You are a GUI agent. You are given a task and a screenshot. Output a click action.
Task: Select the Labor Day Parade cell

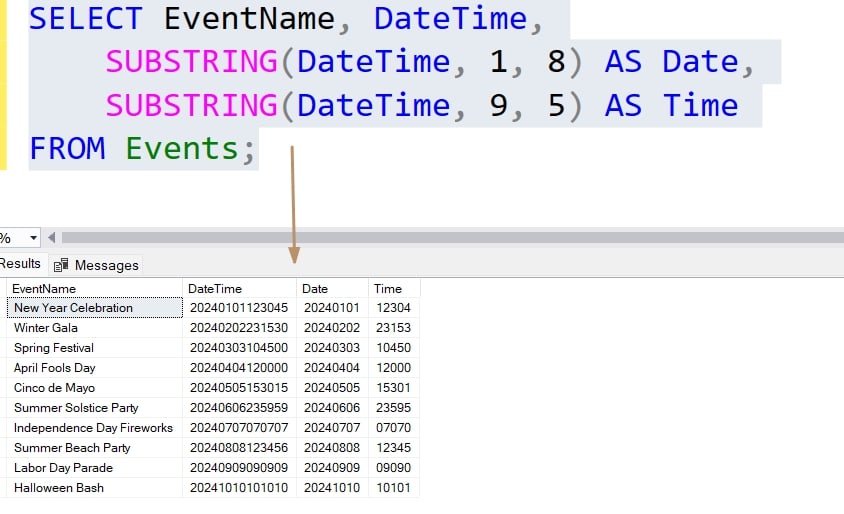(95, 468)
